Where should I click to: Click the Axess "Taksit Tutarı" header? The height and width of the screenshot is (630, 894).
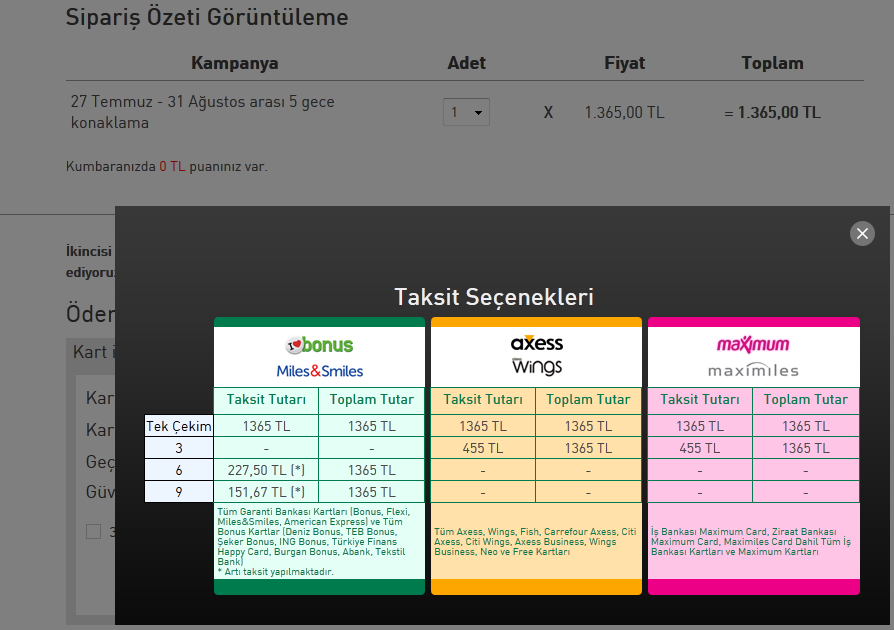point(483,400)
